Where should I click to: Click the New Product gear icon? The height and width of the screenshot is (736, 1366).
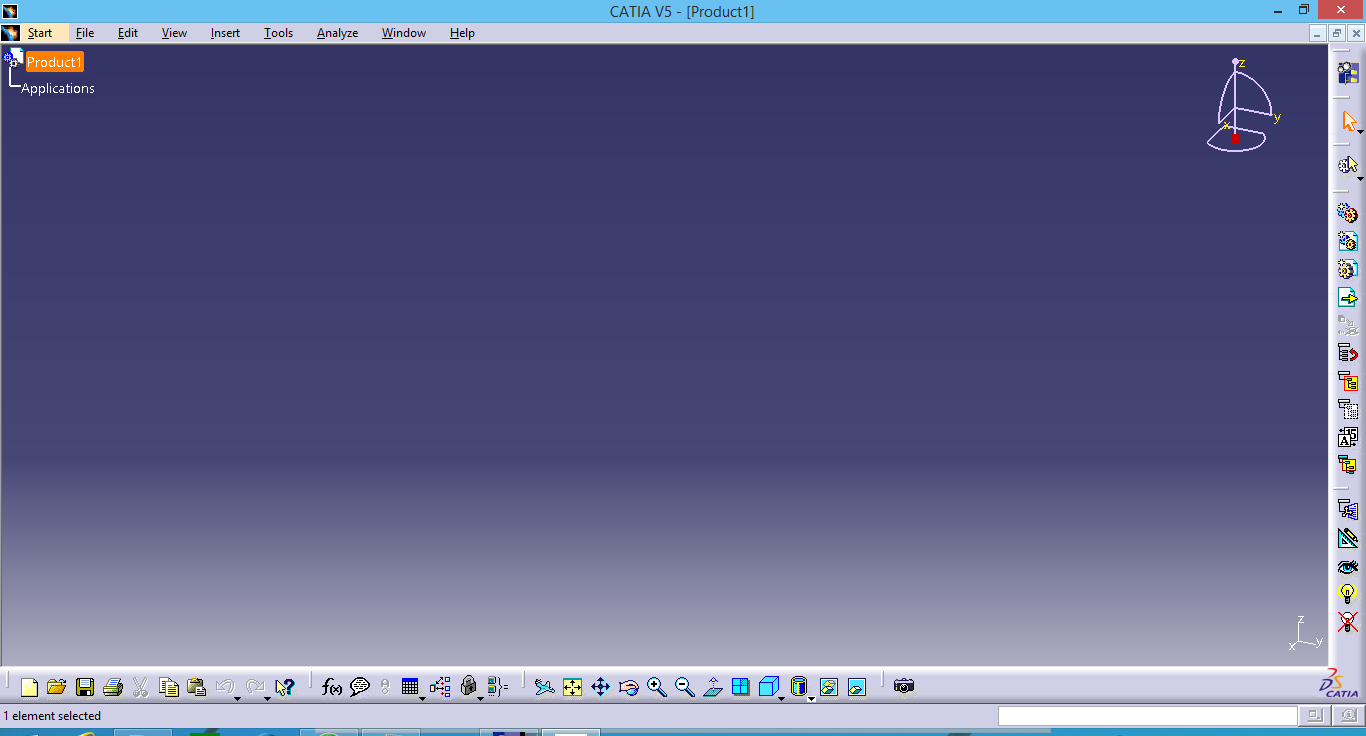point(1348,241)
